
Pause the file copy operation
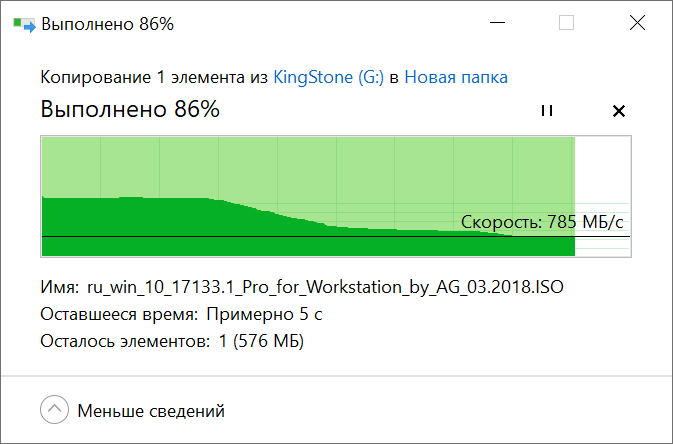point(546,111)
